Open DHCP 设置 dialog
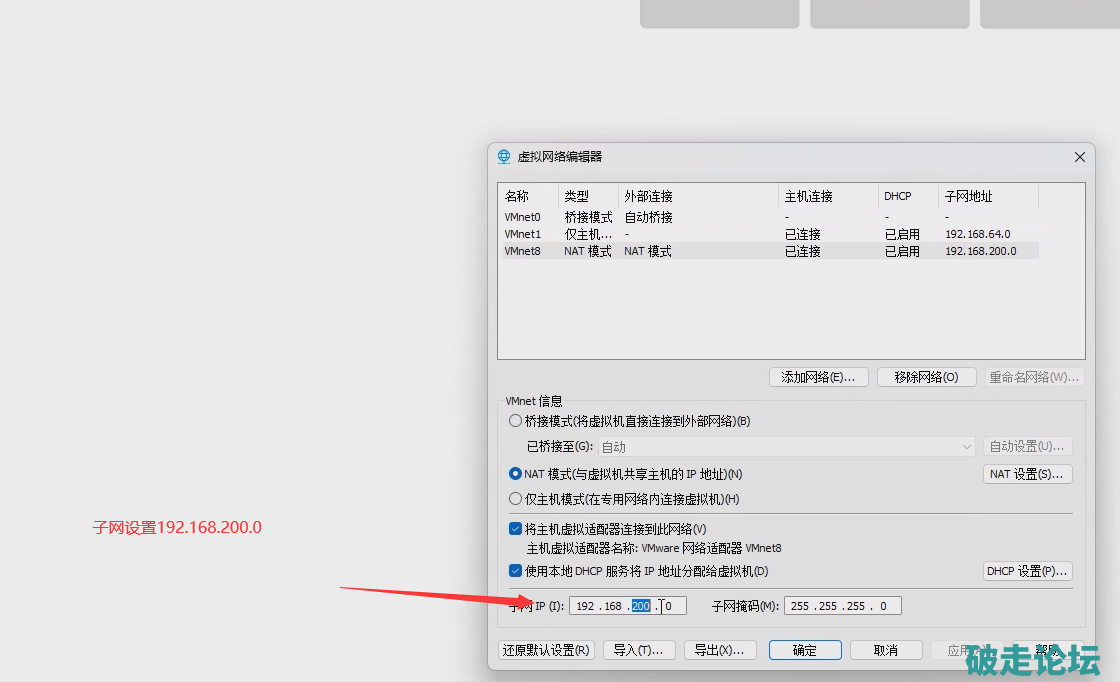Viewport: 1120px width, 682px height. point(1028,571)
